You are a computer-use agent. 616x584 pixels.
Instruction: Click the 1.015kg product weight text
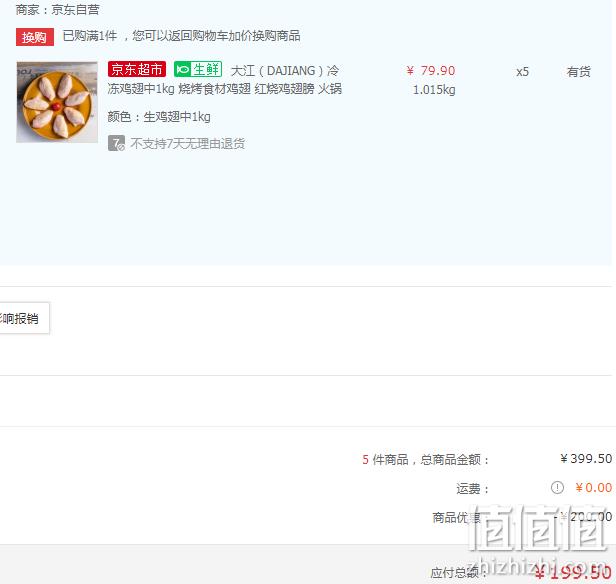coord(434,90)
